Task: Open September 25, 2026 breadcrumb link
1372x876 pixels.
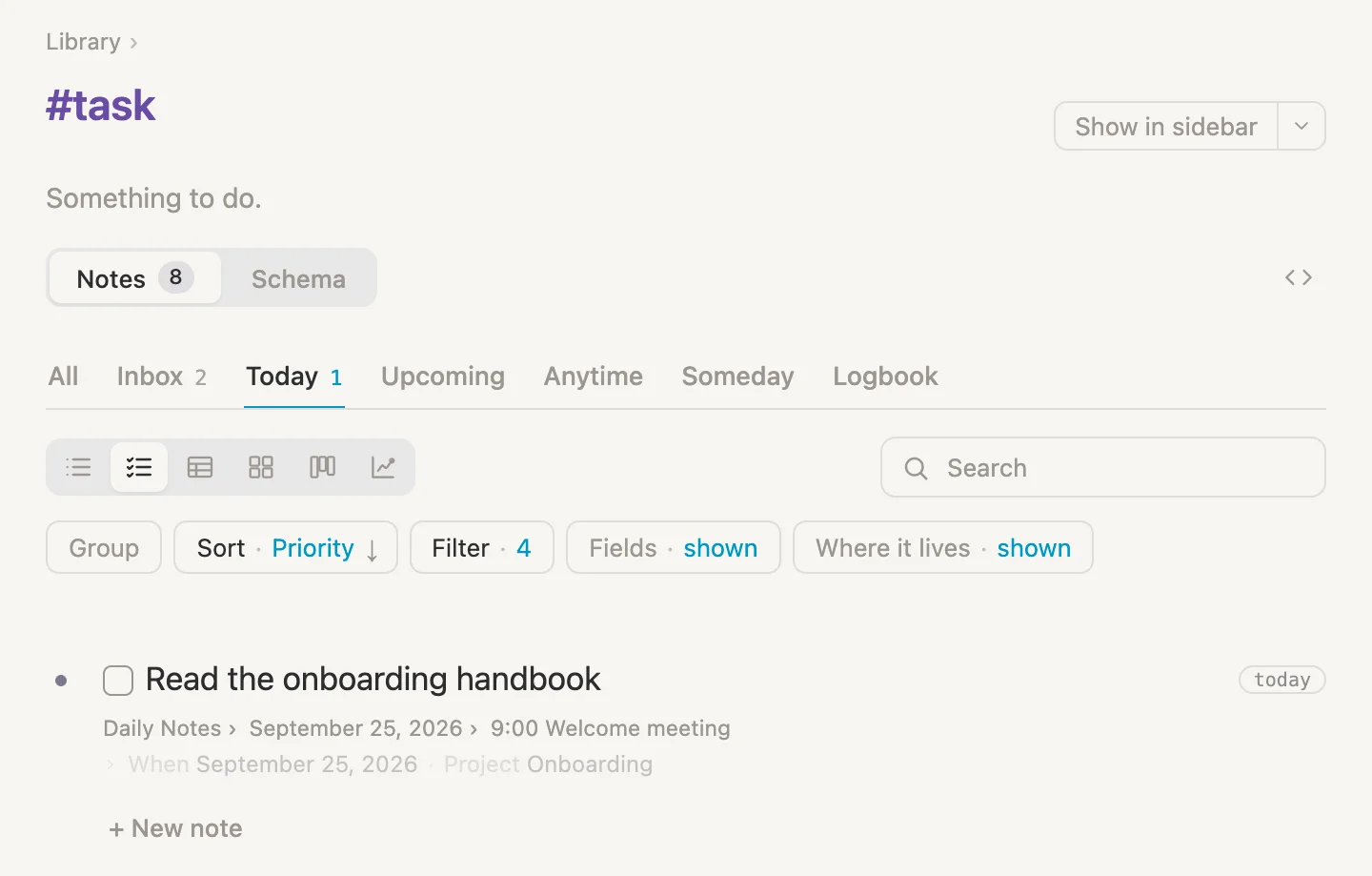Action: click(x=355, y=728)
